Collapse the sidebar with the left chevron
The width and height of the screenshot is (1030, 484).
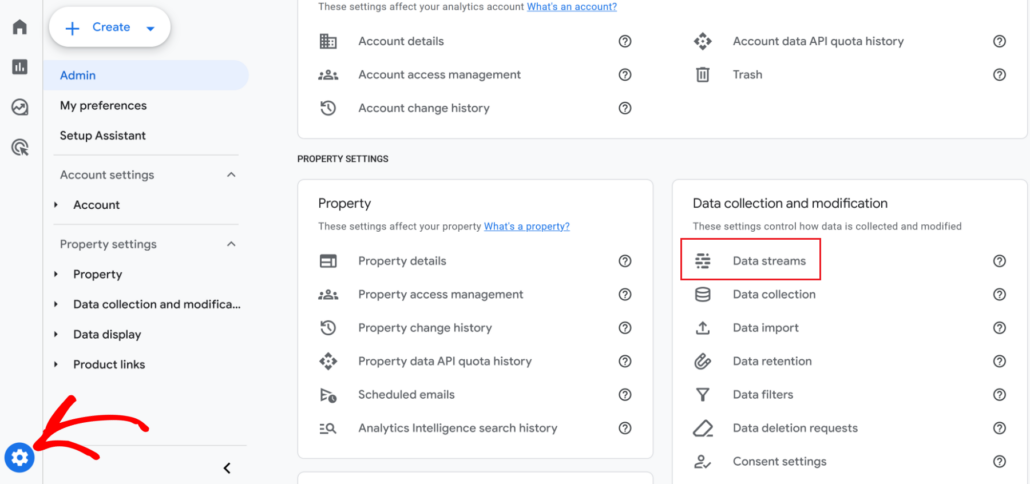[227, 468]
